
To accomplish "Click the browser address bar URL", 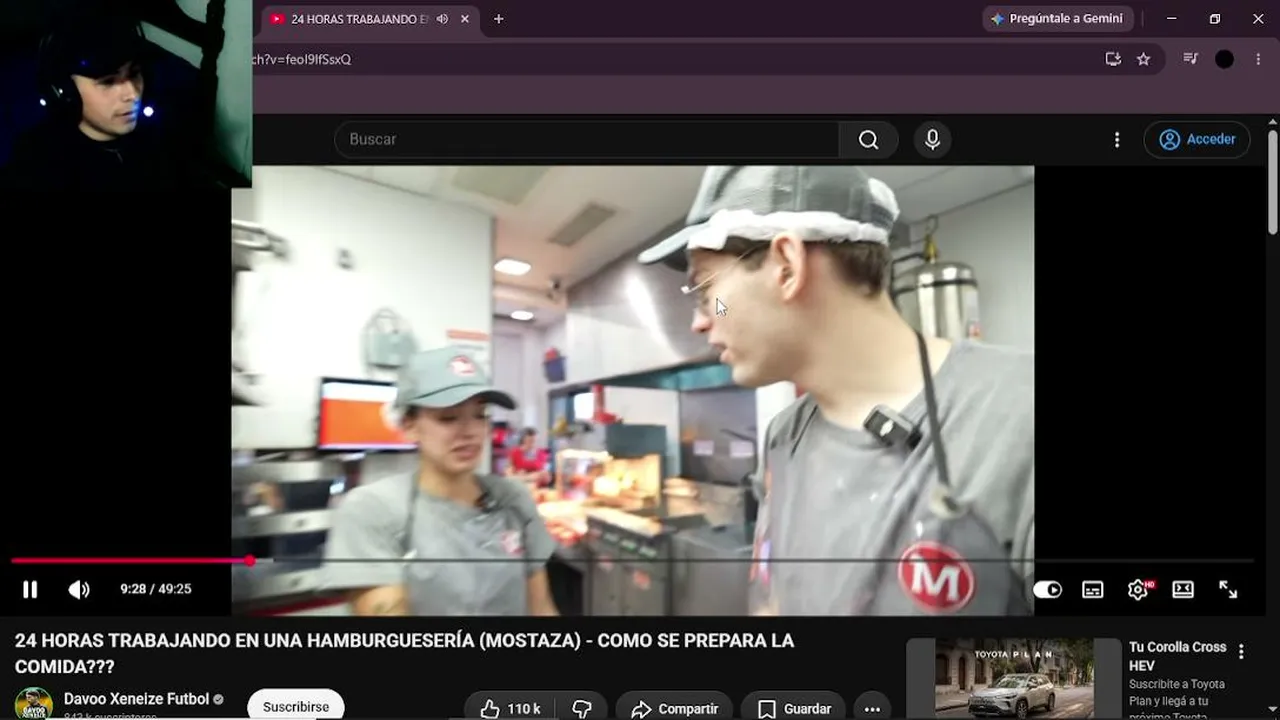I will click(x=302, y=59).
